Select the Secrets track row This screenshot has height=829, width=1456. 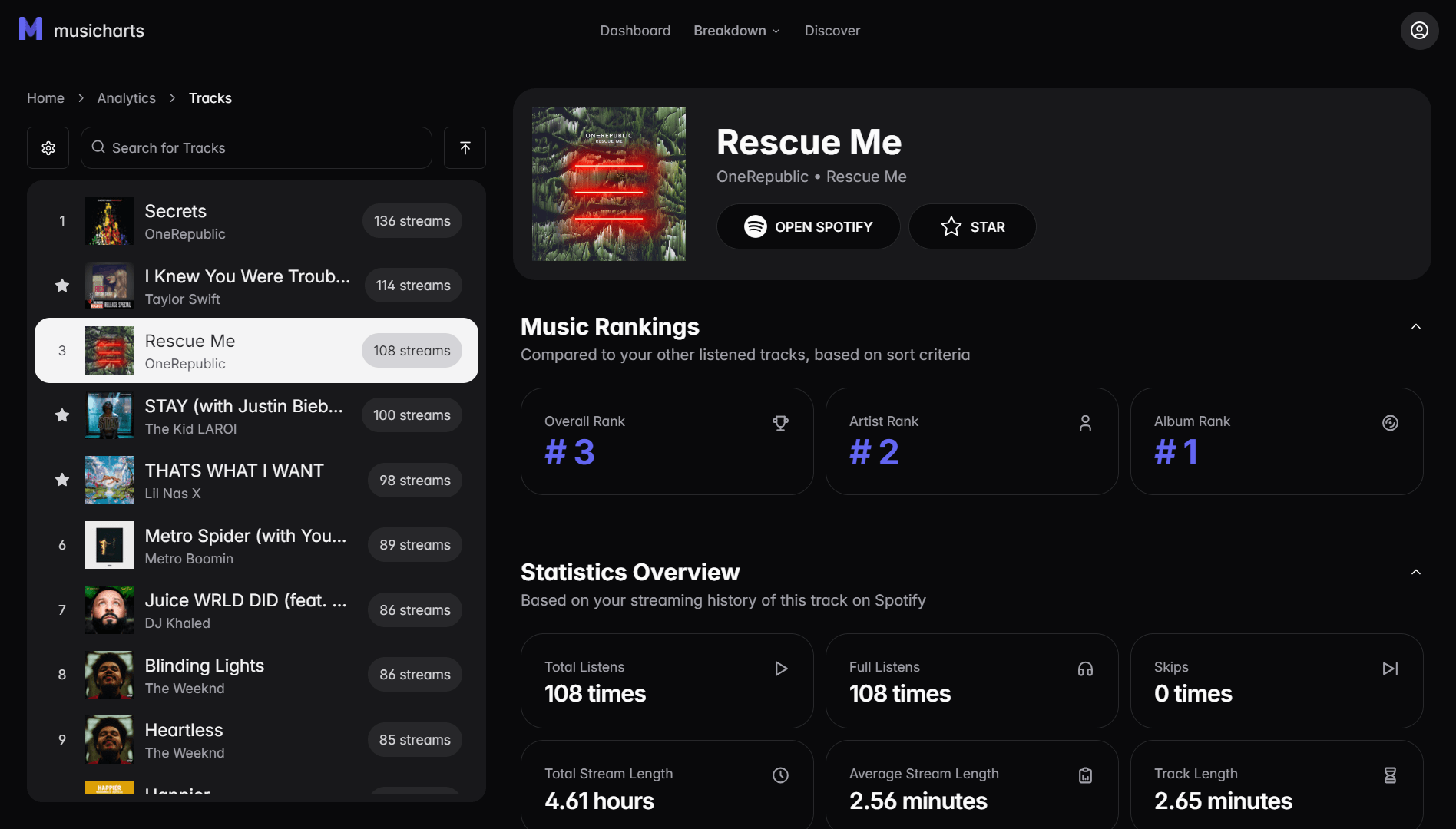(x=256, y=221)
